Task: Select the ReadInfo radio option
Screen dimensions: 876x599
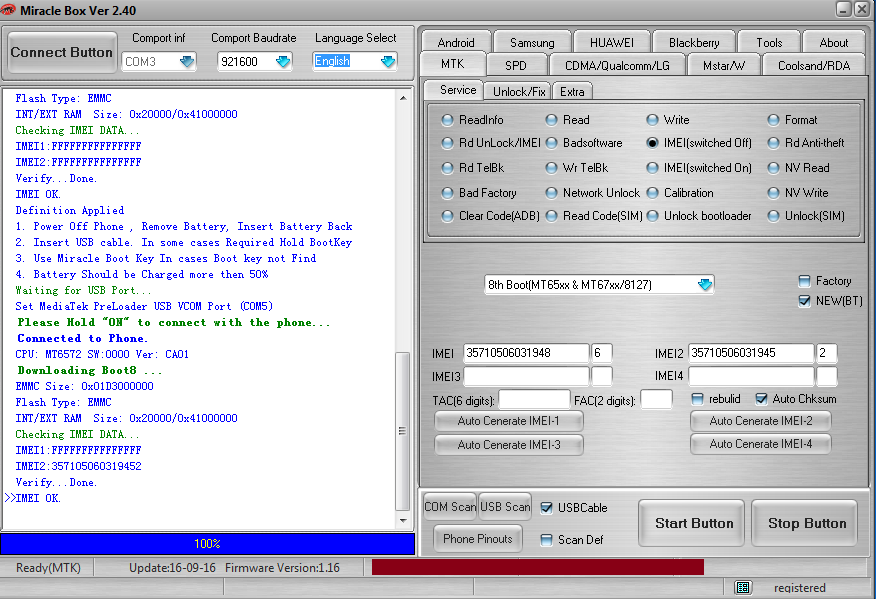Action: point(447,120)
